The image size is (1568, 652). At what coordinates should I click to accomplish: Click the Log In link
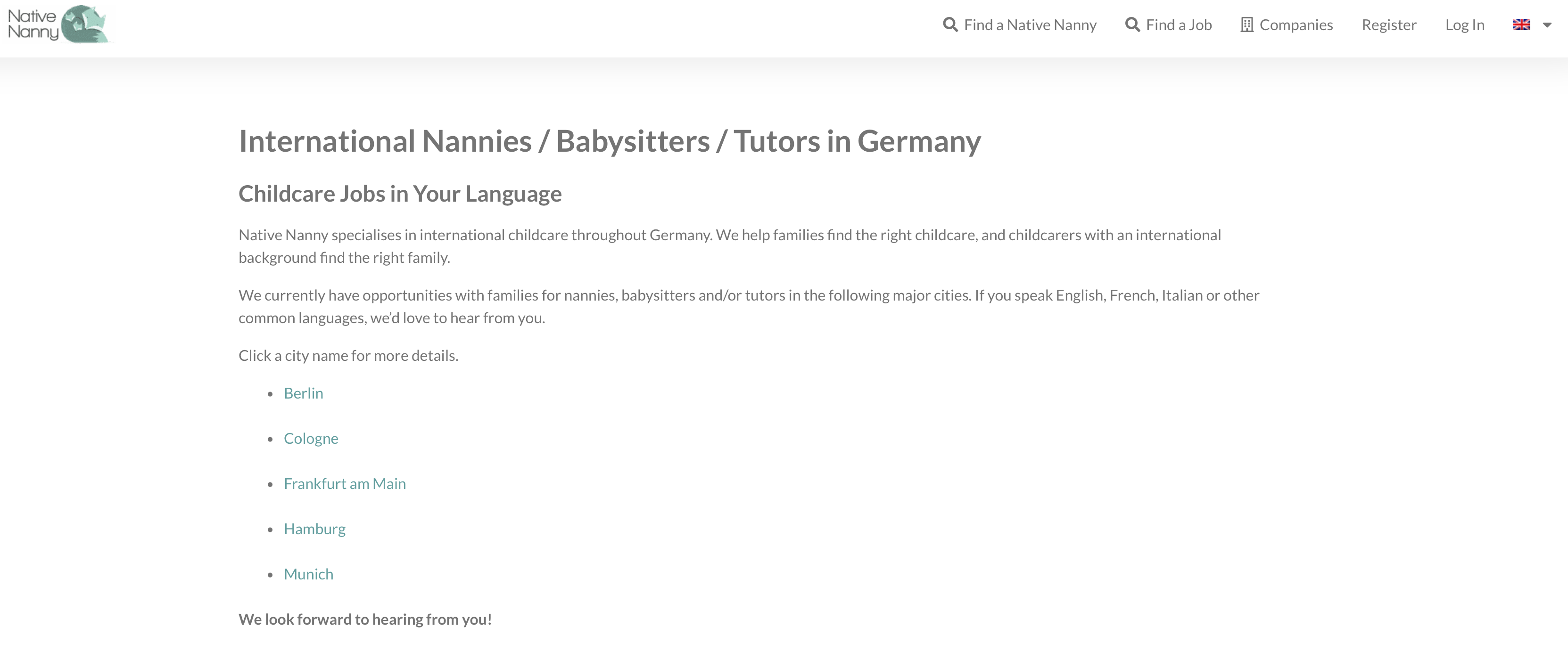(x=1465, y=25)
